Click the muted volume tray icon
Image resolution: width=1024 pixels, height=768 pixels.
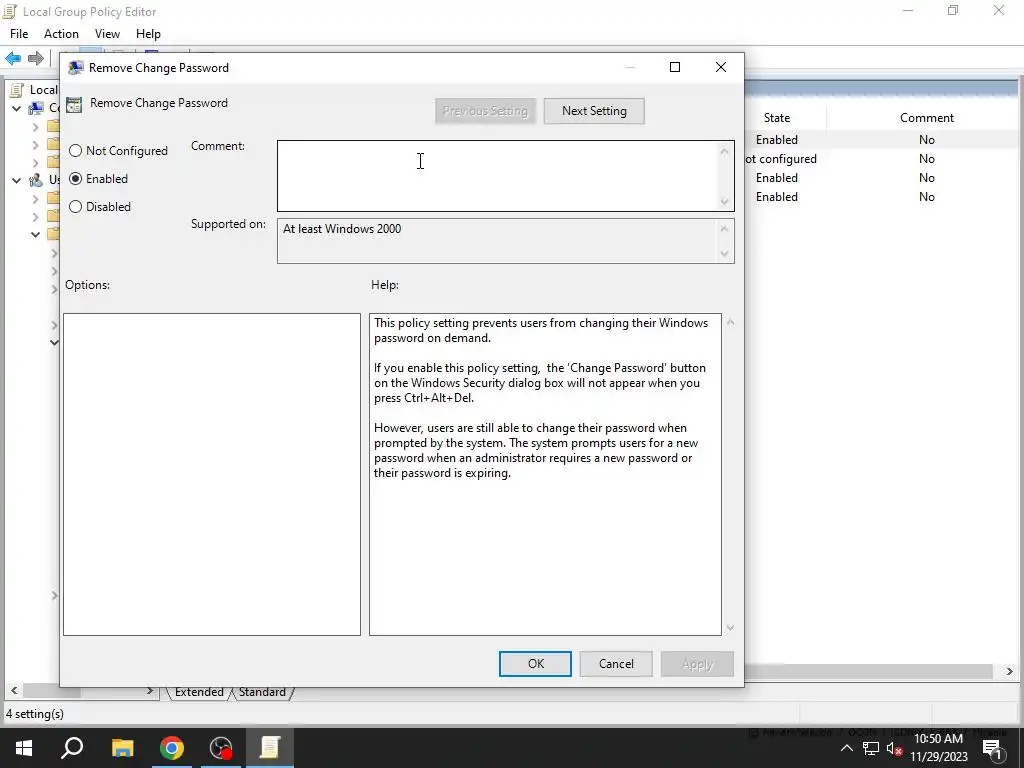(895, 748)
